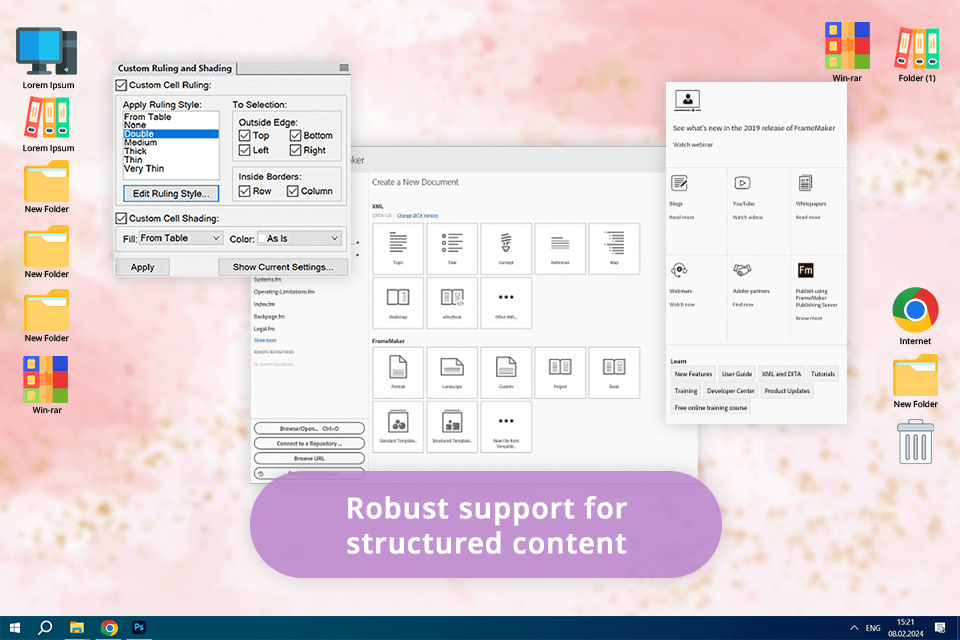Uncheck the Bottom outside edge
960x640 pixels.
tap(295, 135)
